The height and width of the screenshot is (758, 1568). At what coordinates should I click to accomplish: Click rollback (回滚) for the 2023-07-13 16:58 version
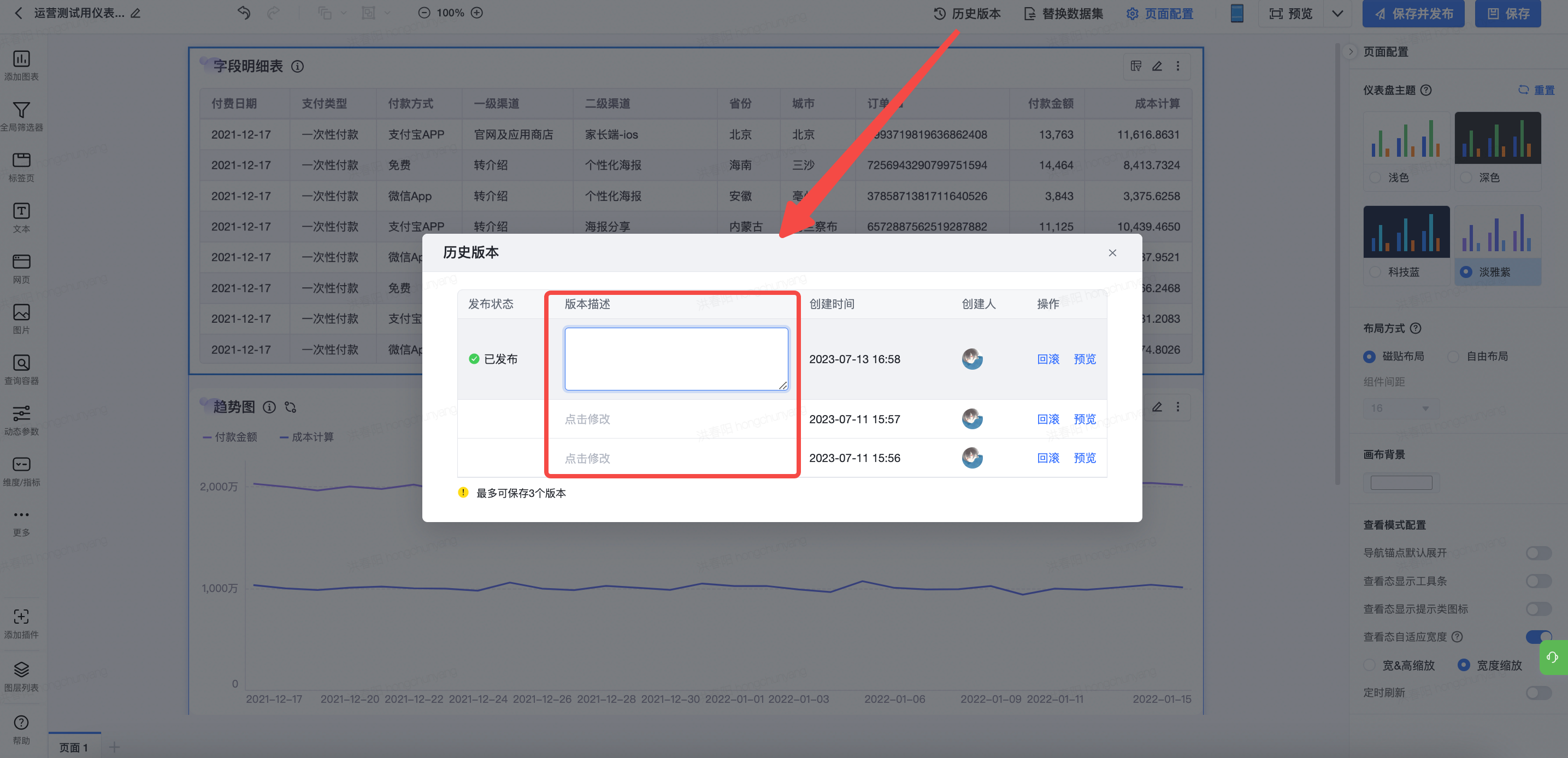pos(1047,359)
